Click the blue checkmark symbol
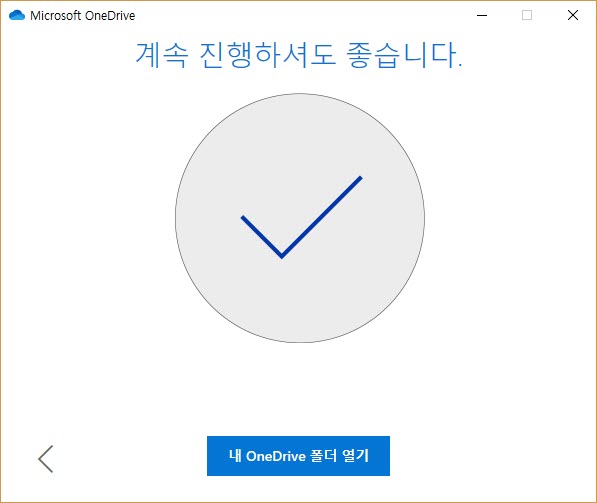This screenshot has height=503, width=597. pos(301,217)
